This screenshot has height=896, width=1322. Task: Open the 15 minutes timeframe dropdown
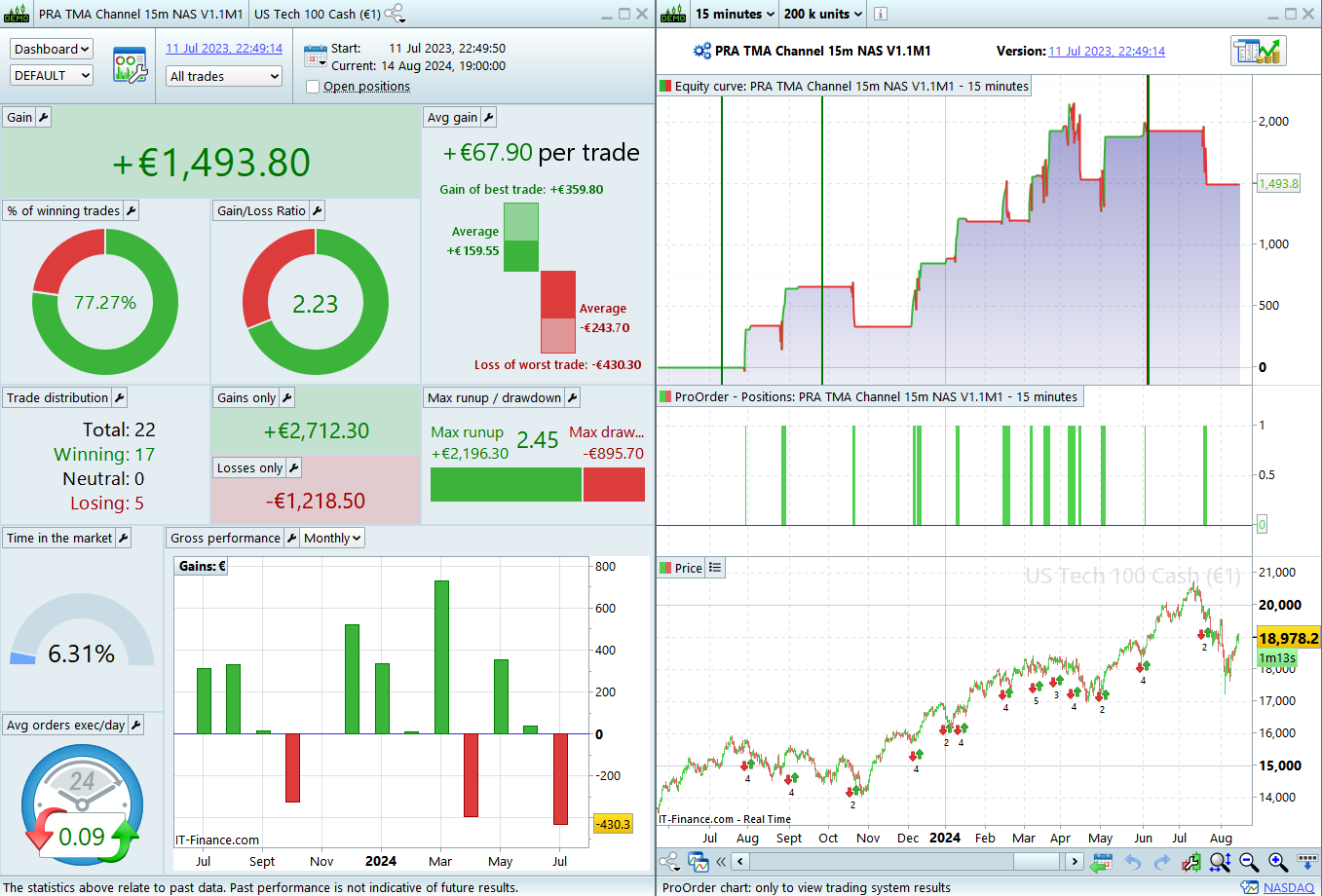(736, 14)
